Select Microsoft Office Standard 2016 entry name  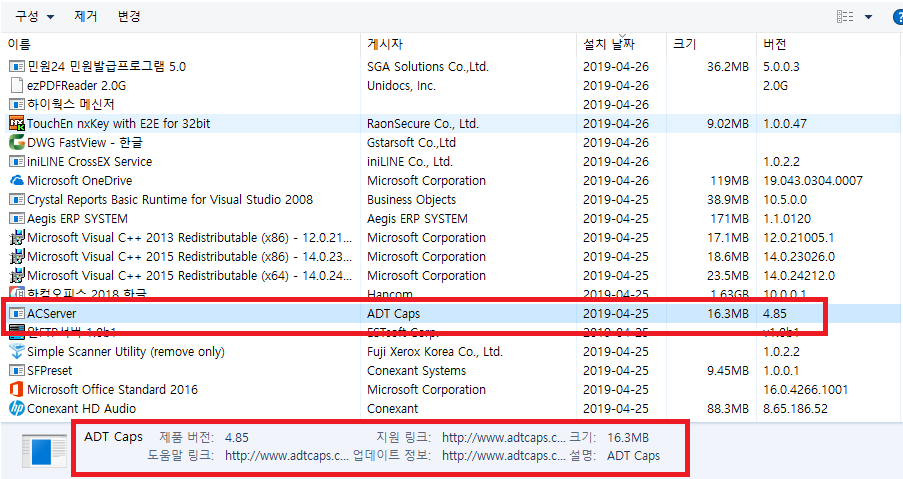click(112, 390)
